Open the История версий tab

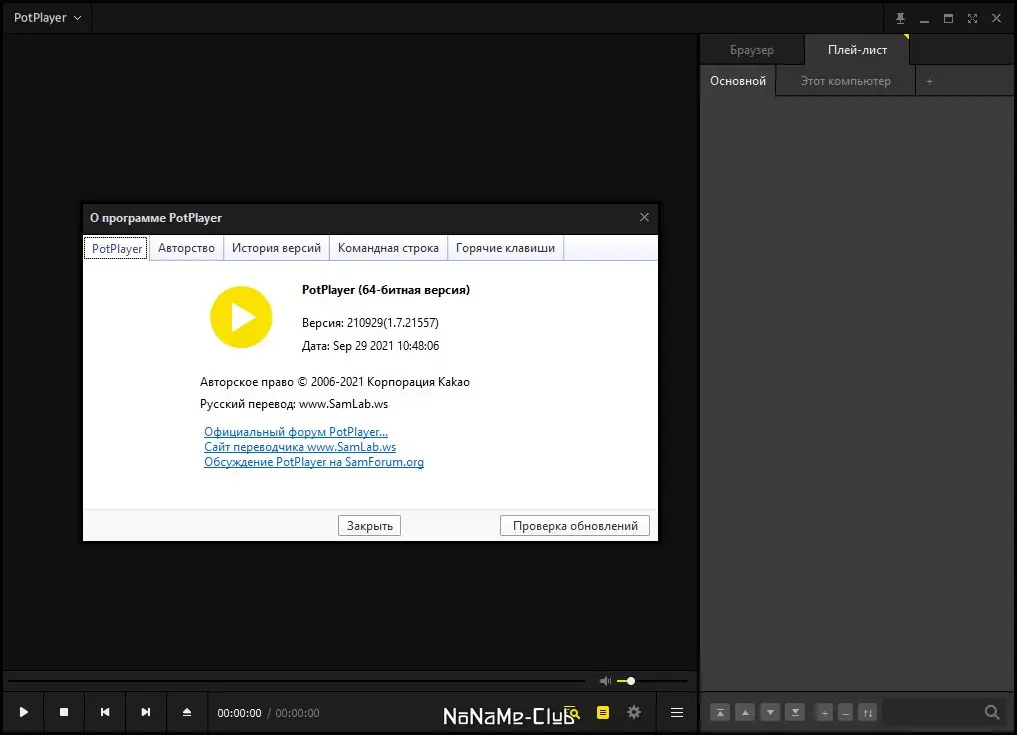[x=276, y=248]
